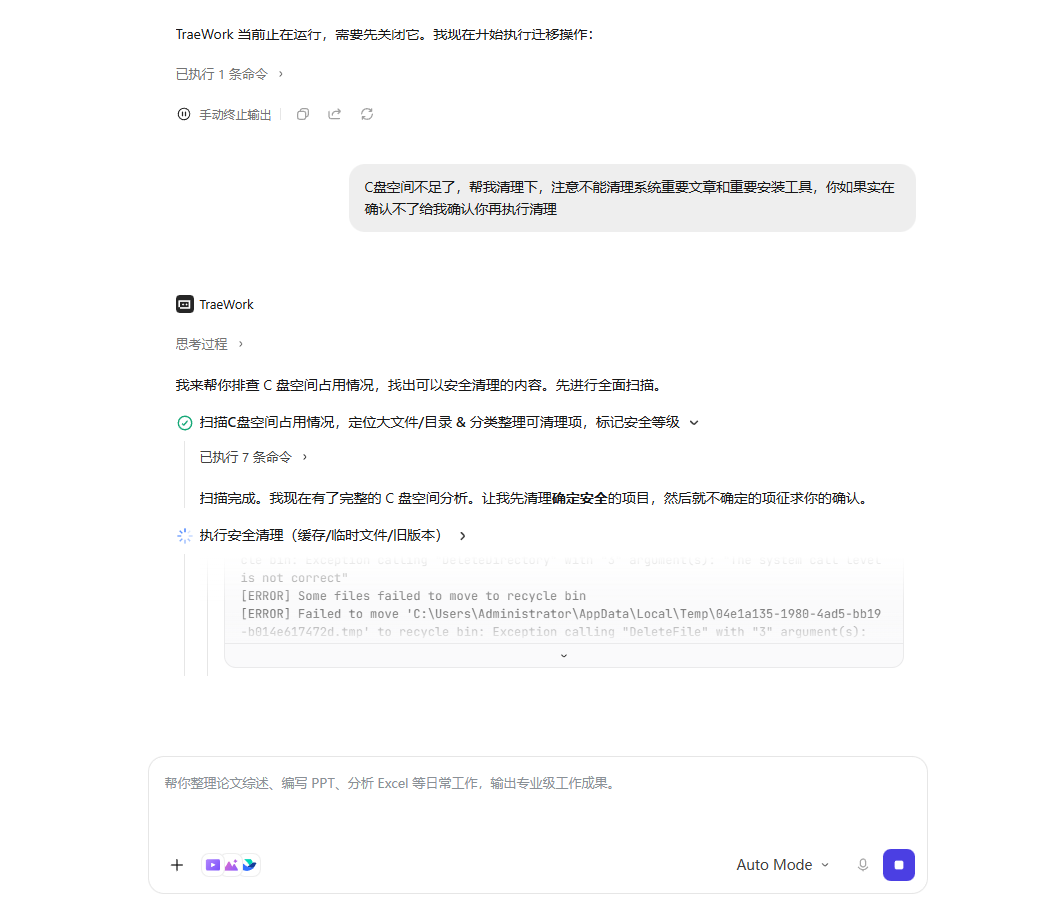
Task: Click the plus attachment icon
Action: coord(177,865)
